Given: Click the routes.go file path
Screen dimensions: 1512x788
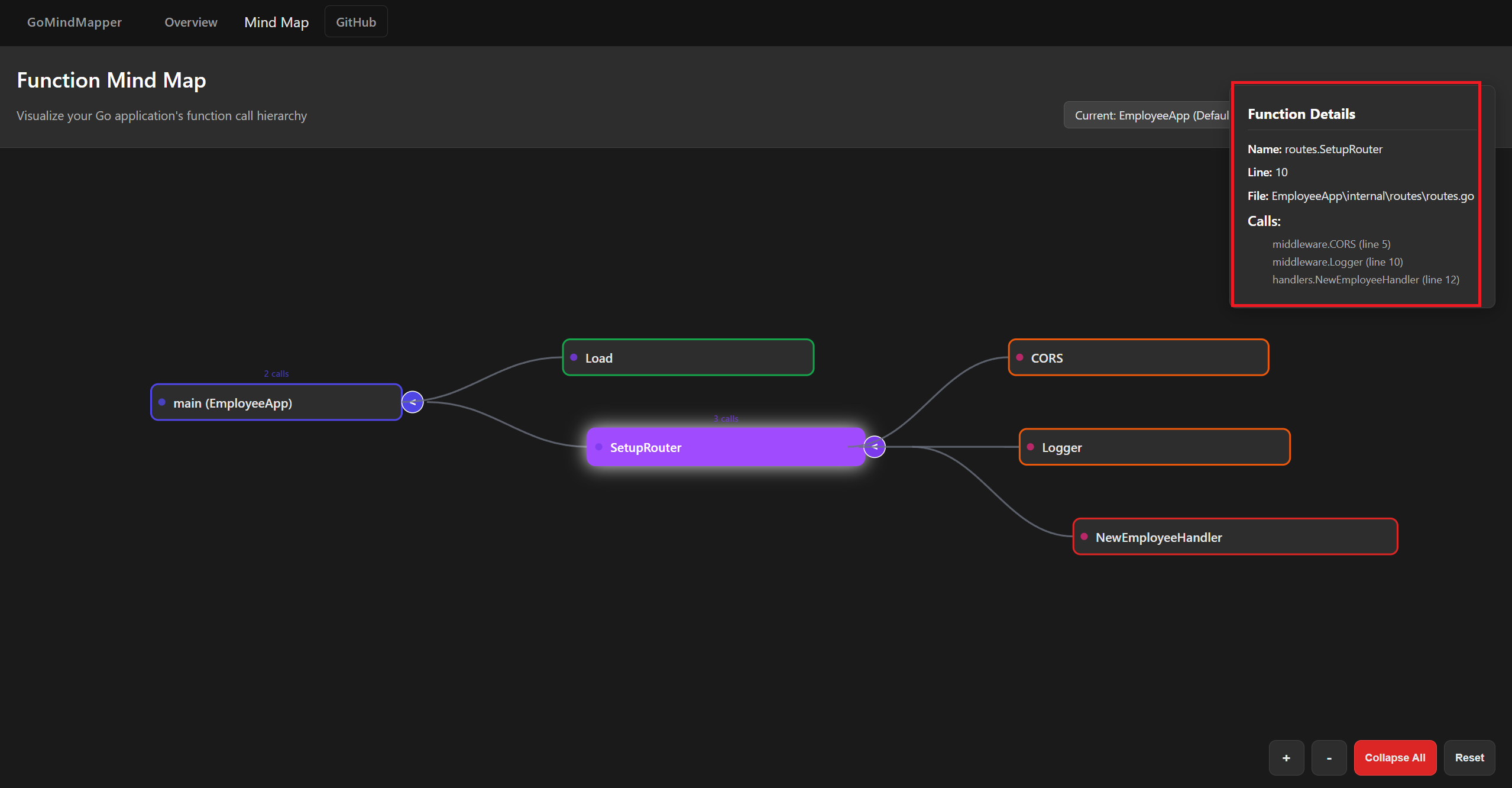Looking at the screenshot, I should coord(1372,196).
